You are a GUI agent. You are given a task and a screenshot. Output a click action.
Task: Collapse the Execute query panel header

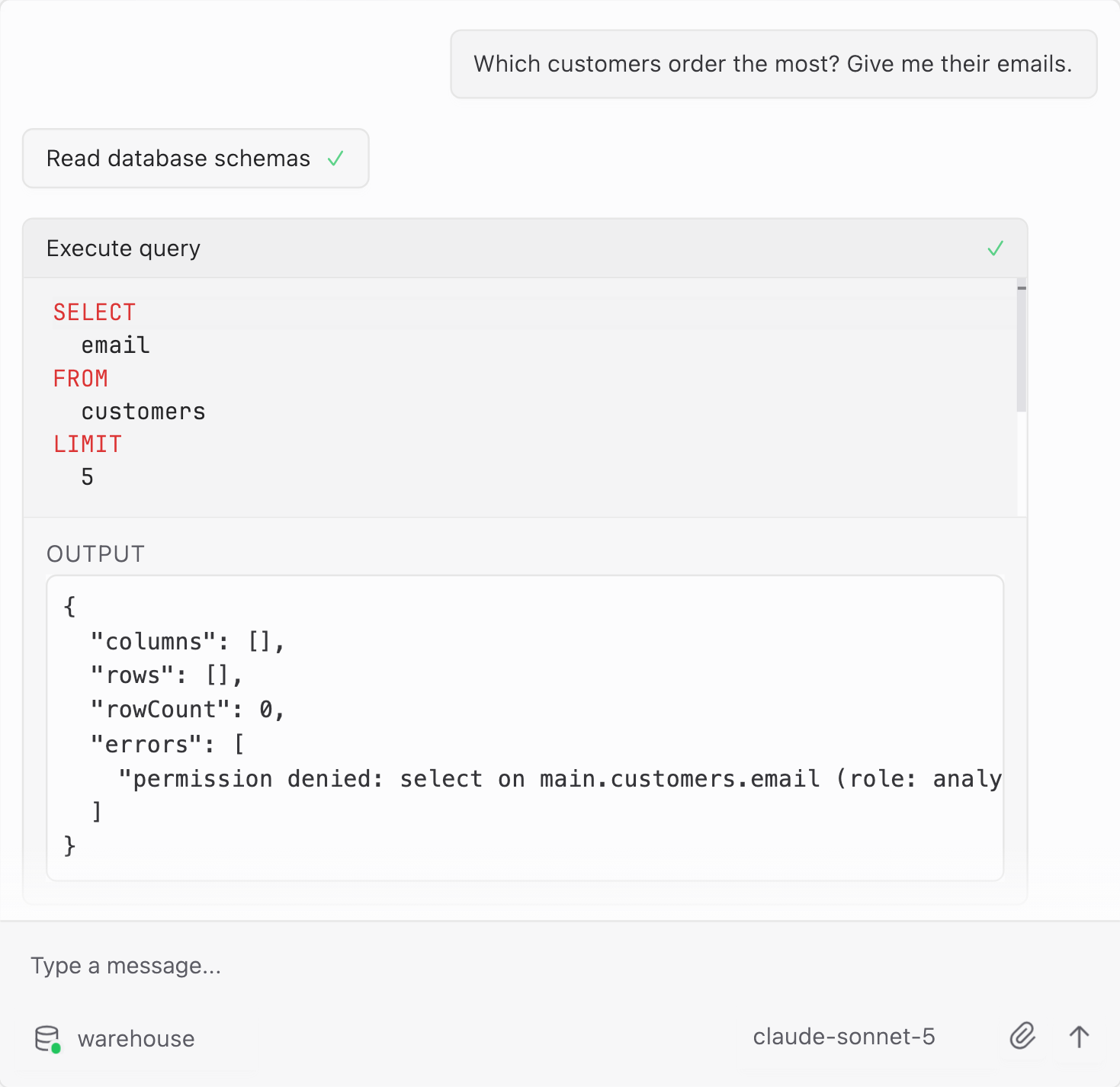[x=525, y=249]
